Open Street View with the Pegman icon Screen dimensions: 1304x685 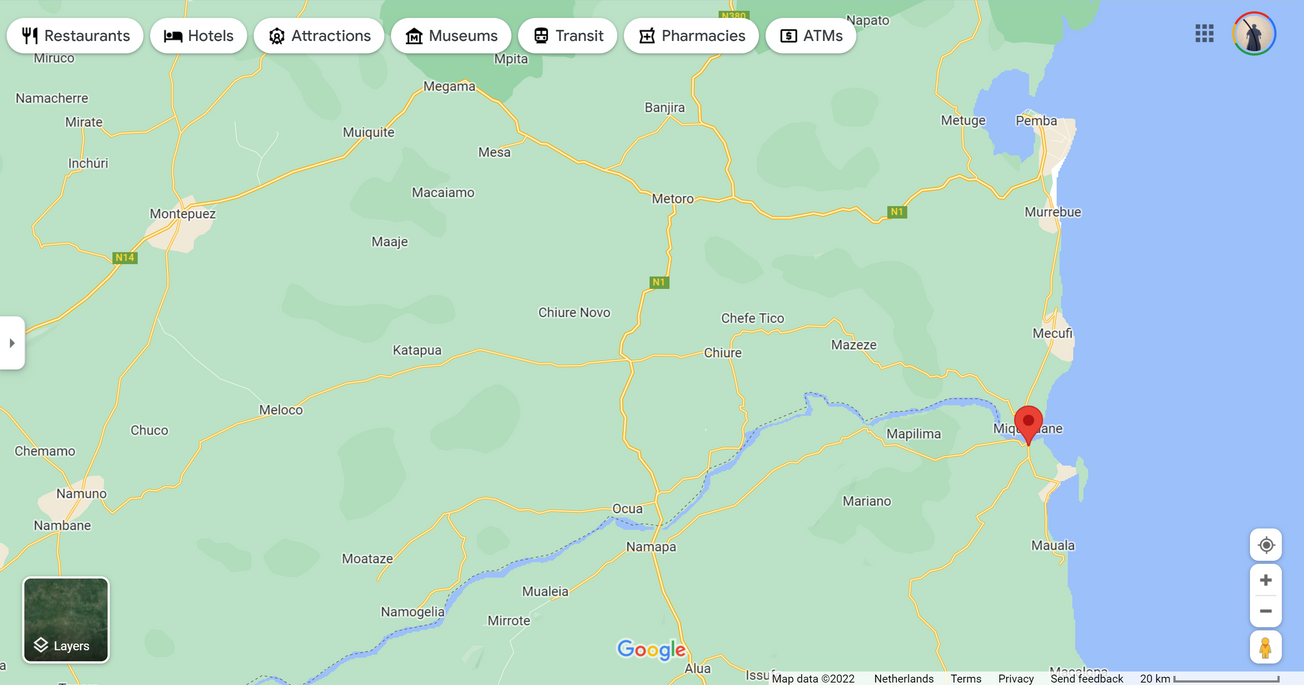point(1266,648)
